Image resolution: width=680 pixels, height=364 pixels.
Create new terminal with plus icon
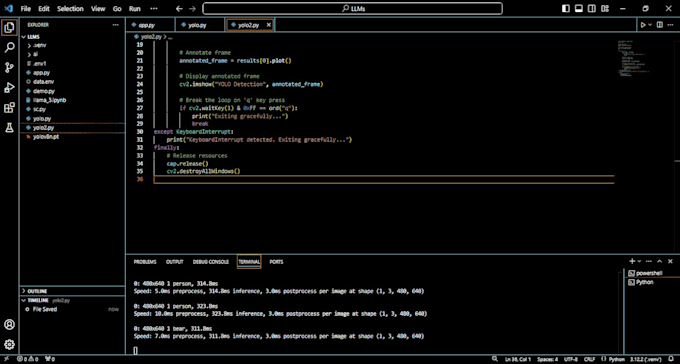(x=632, y=261)
